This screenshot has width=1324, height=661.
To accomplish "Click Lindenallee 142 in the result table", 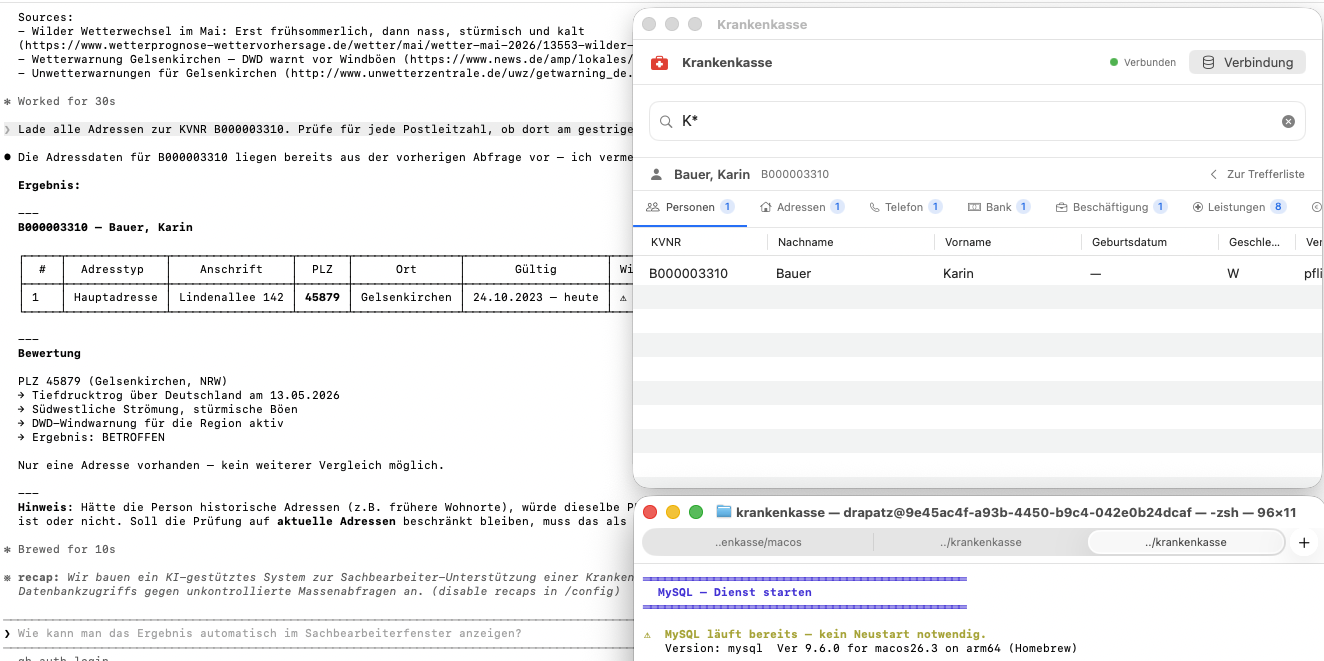I will (231, 297).
